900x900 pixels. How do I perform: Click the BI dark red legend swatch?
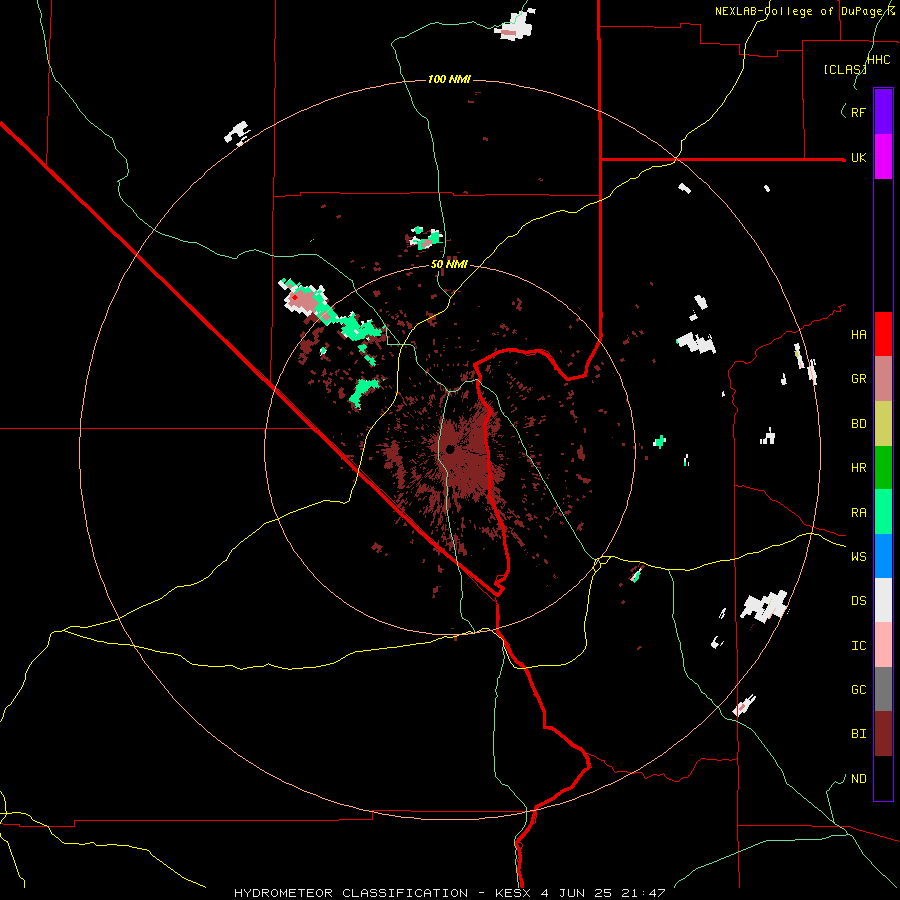click(883, 734)
